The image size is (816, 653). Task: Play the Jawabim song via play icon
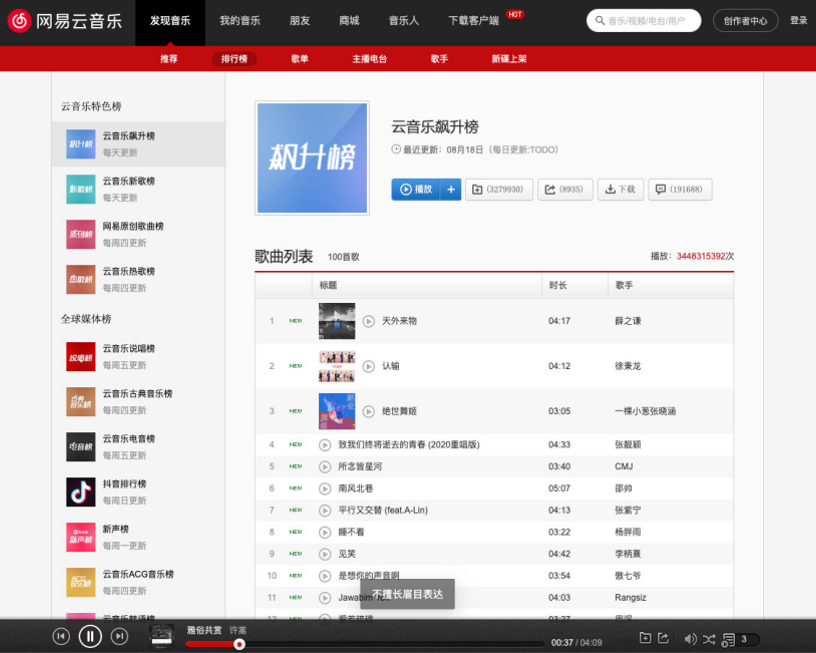[x=325, y=598]
